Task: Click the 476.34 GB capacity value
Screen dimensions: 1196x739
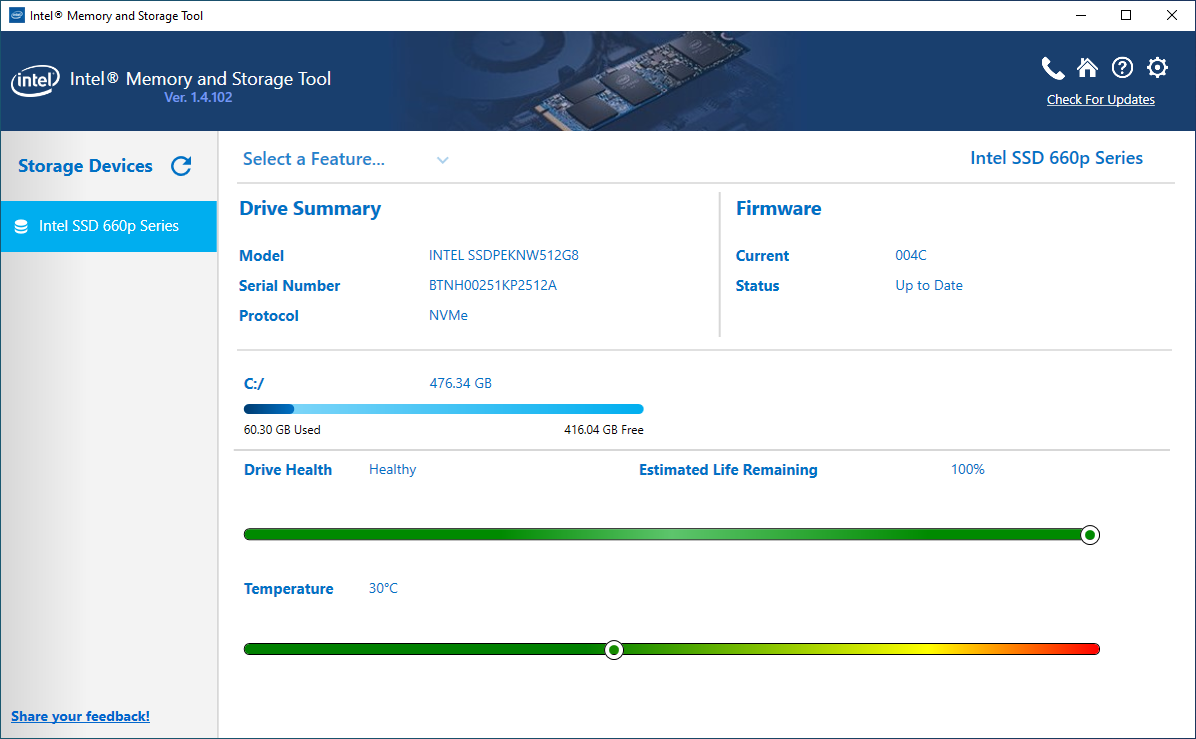Action: pos(460,383)
